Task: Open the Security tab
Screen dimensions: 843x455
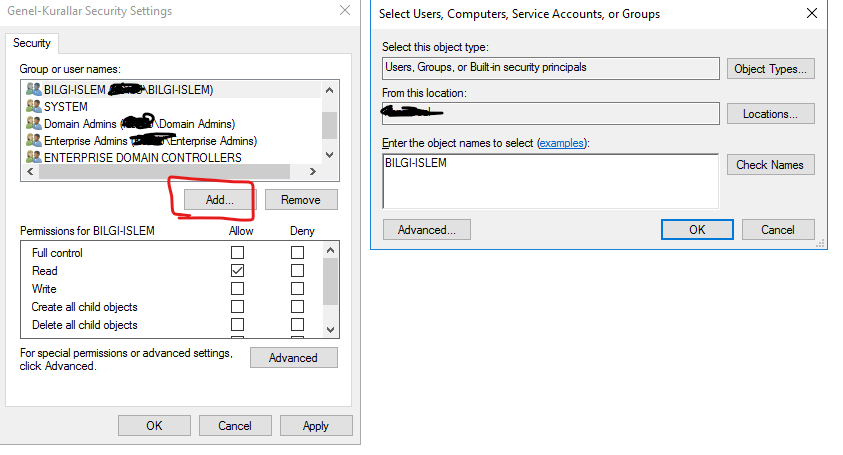Action: pyautogui.click(x=32, y=43)
